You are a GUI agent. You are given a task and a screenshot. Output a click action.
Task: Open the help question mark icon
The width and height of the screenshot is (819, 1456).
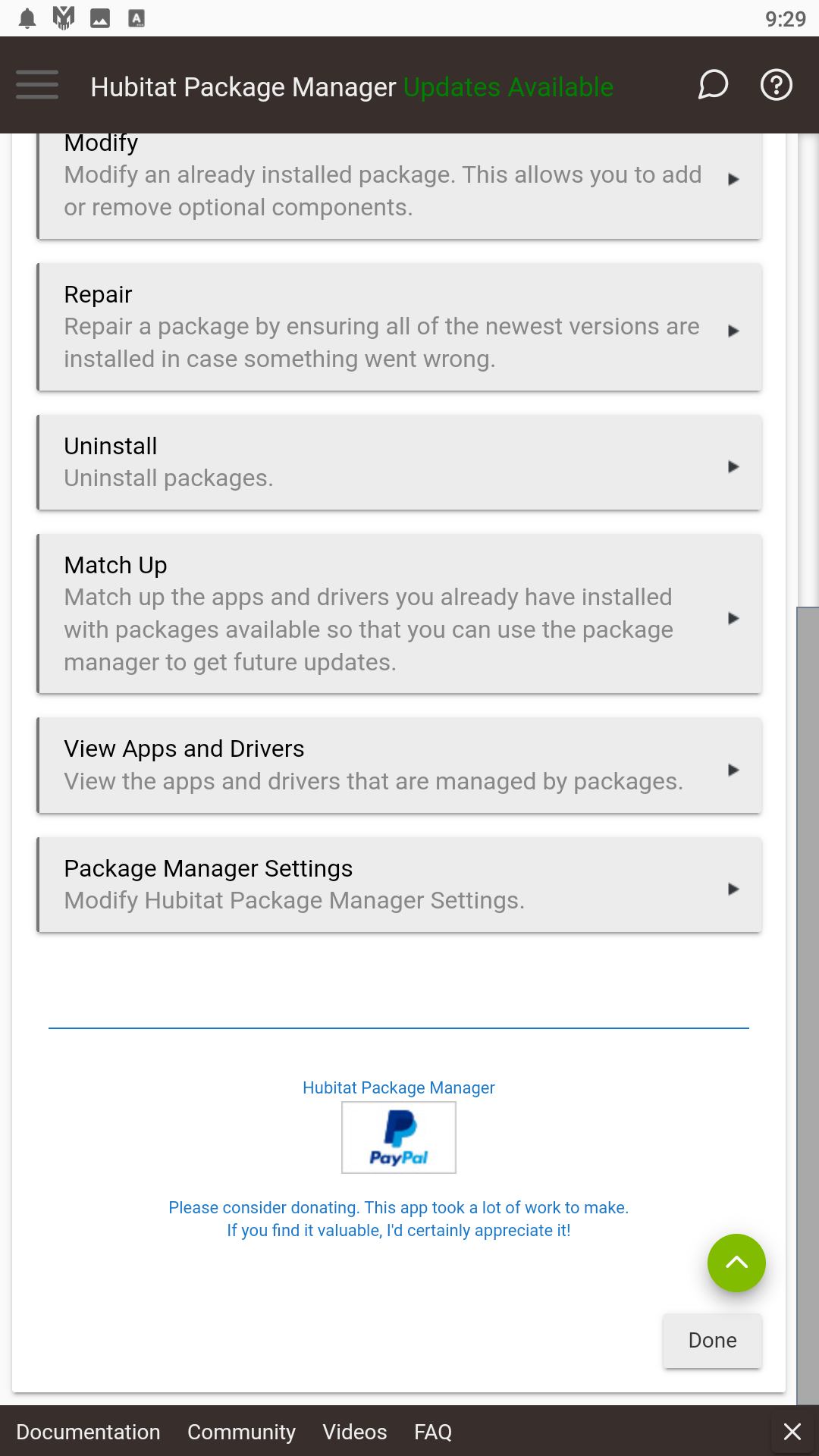click(777, 85)
